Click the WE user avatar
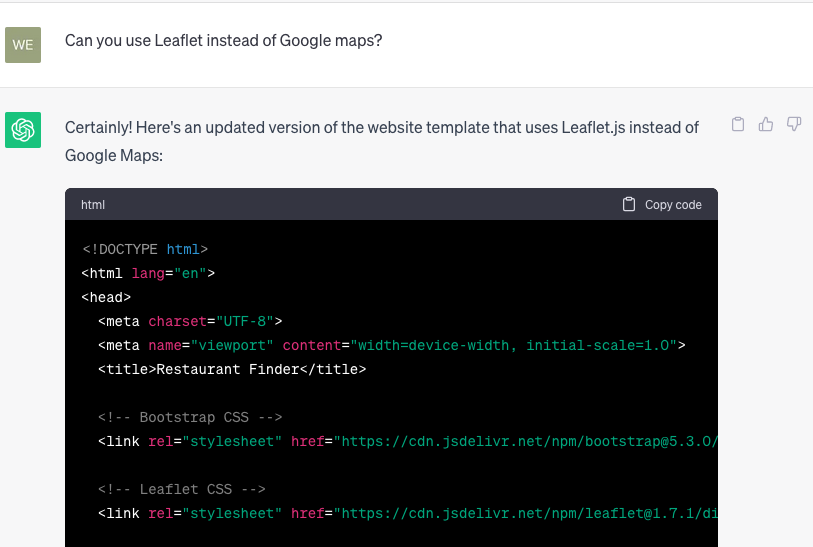The height and width of the screenshot is (547, 813). (x=23, y=45)
